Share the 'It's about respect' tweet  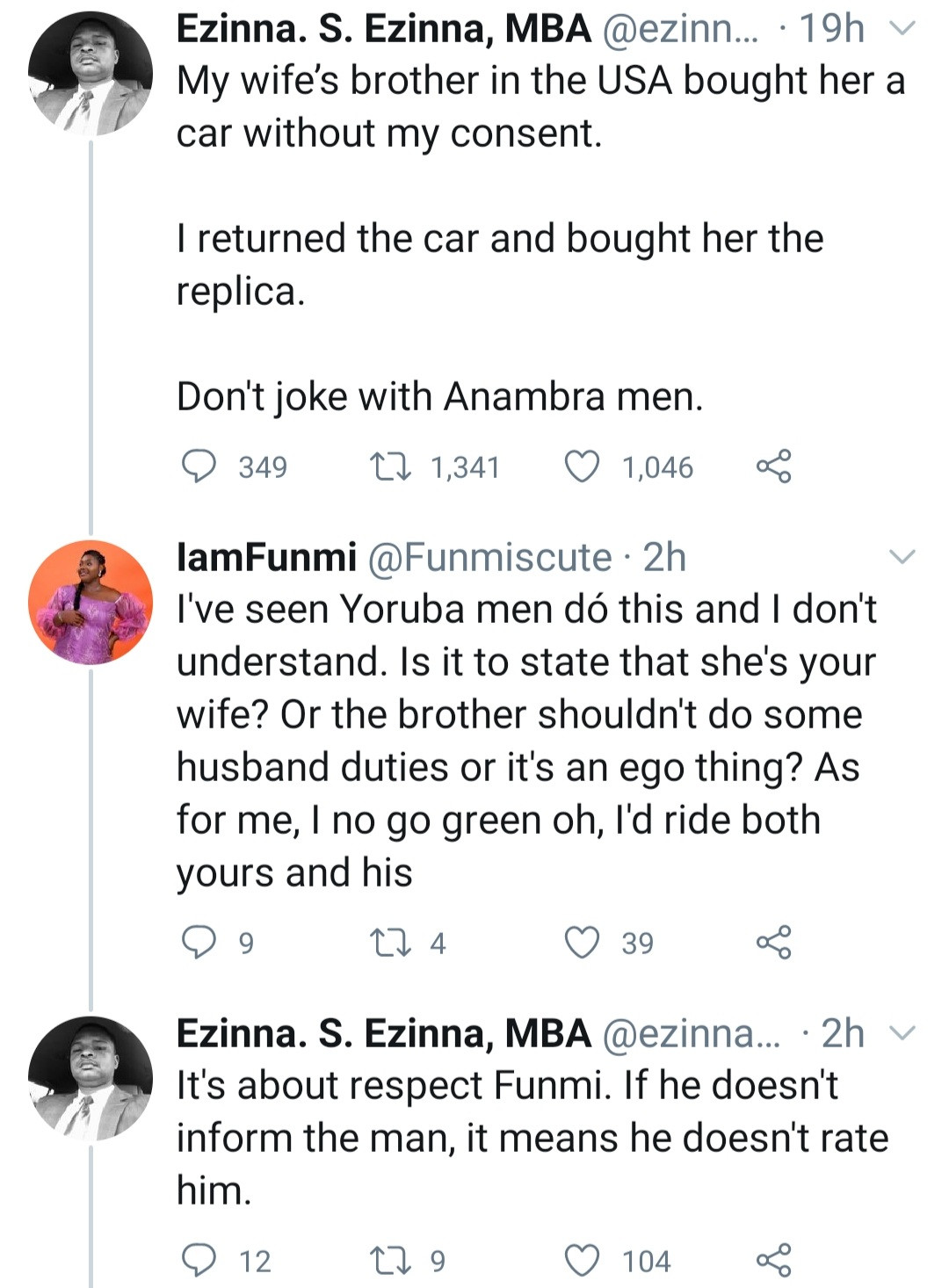pyautogui.click(x=774, y=1260)
